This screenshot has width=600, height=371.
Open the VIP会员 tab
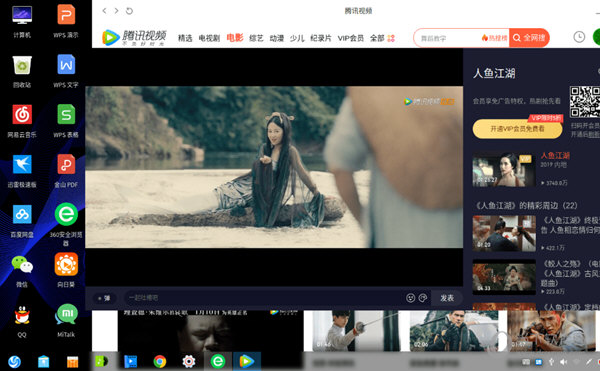350,38
